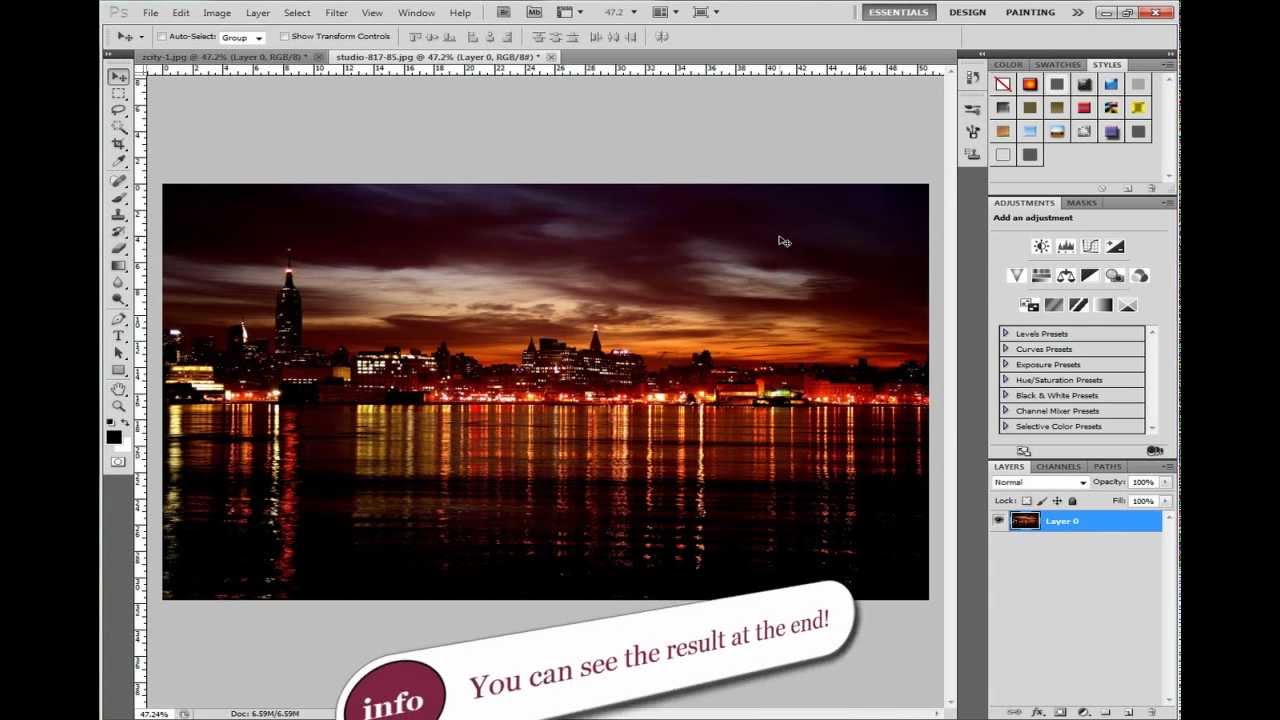Add a Curves adjustment
1280x720 pixels.
click(x=1091, y=246)
